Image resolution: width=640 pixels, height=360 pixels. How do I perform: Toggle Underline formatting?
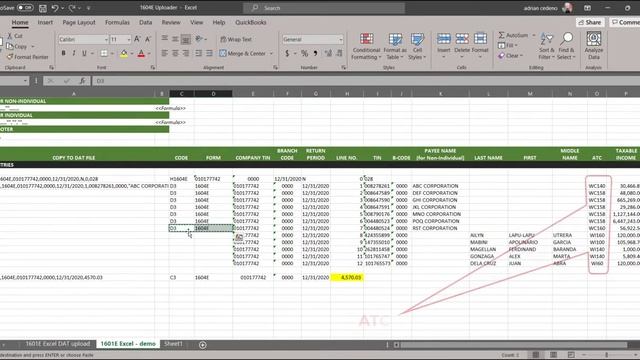(x=84, y=53)
